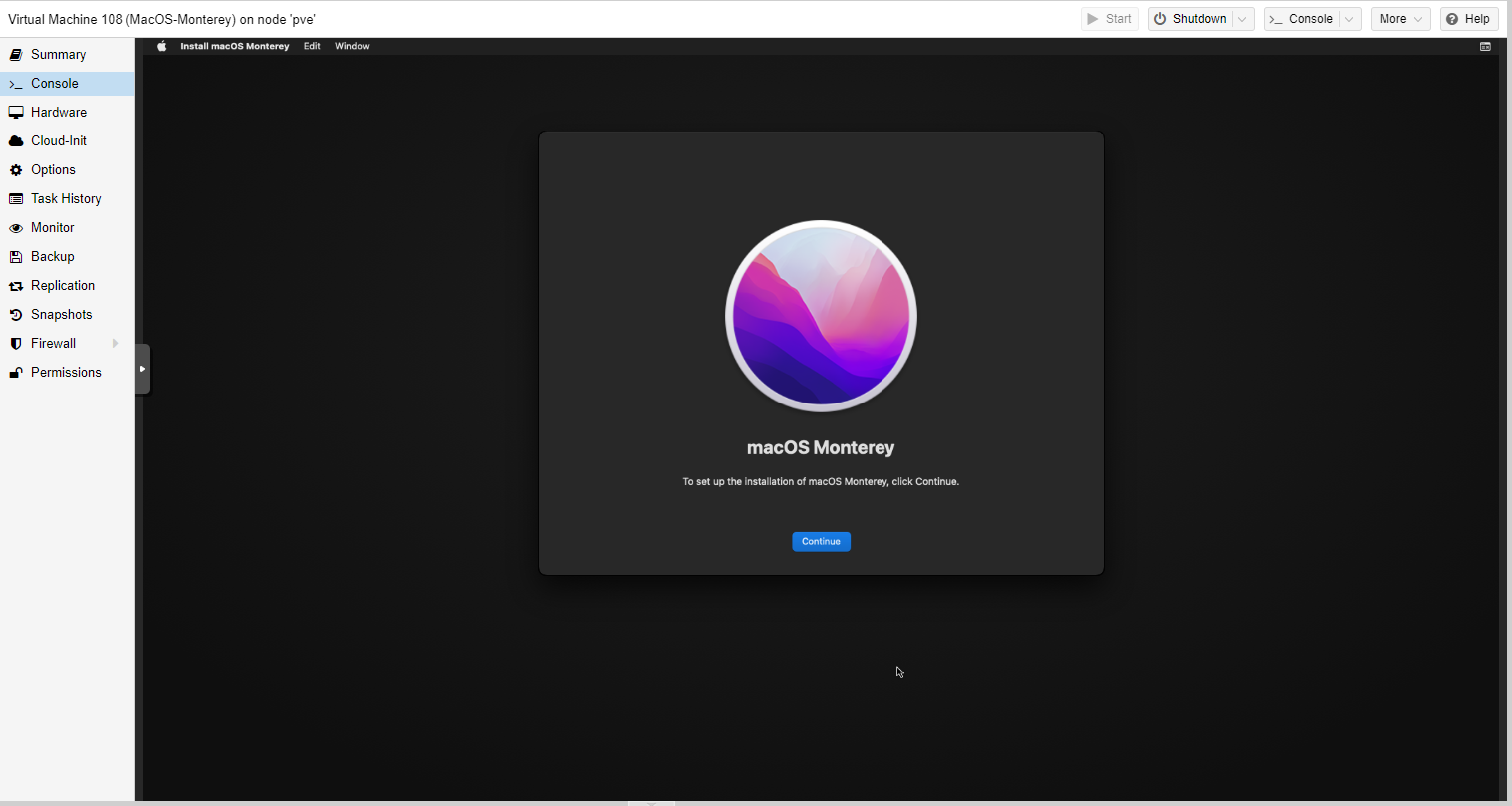
Task: Click the Summary icon in sidebar
Action: 16,55
